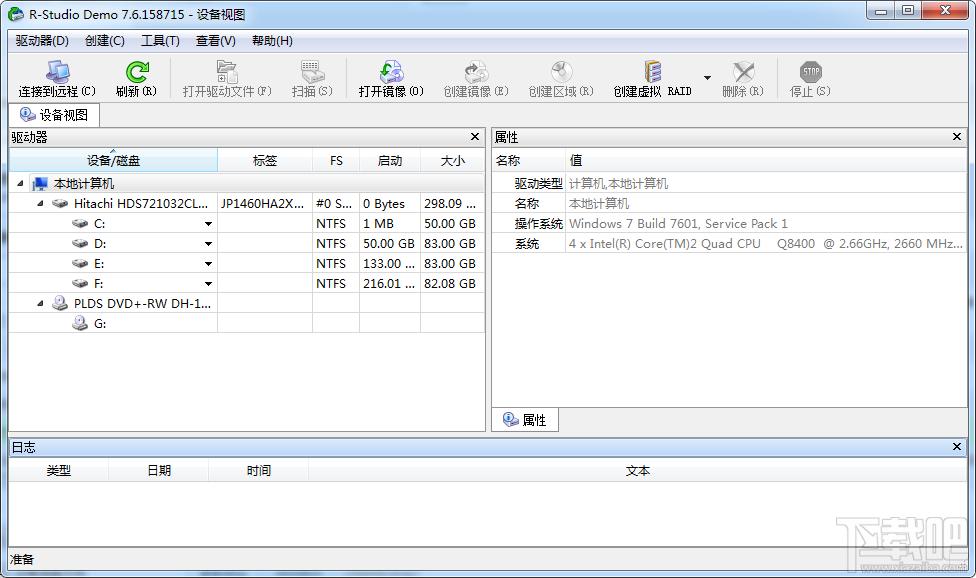This screenshot has height=578, width=976.
Task: Open the 查看(V) menu
Action: coord(215,41)
